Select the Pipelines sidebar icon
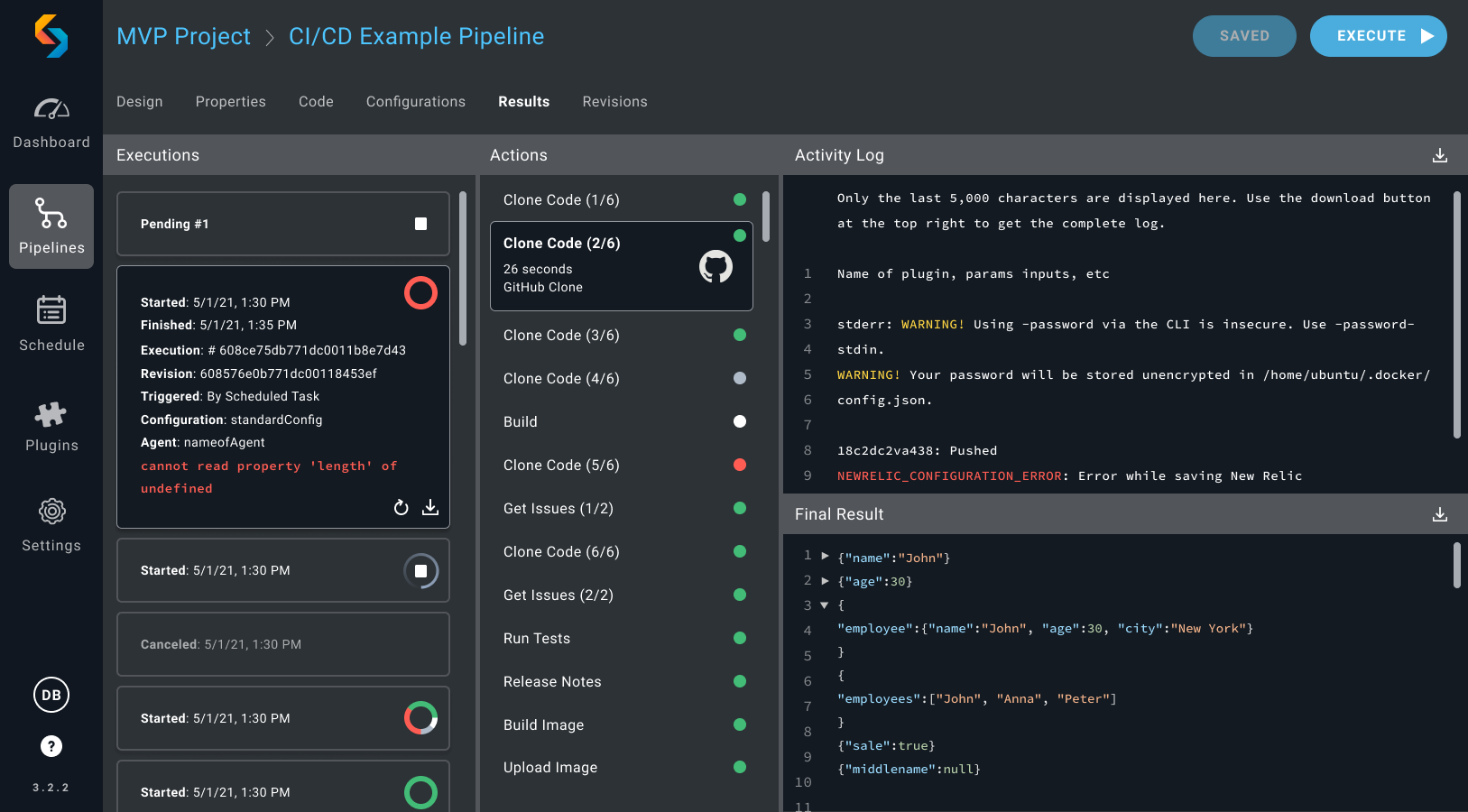 pyautogui.click(x=51, y=226)
